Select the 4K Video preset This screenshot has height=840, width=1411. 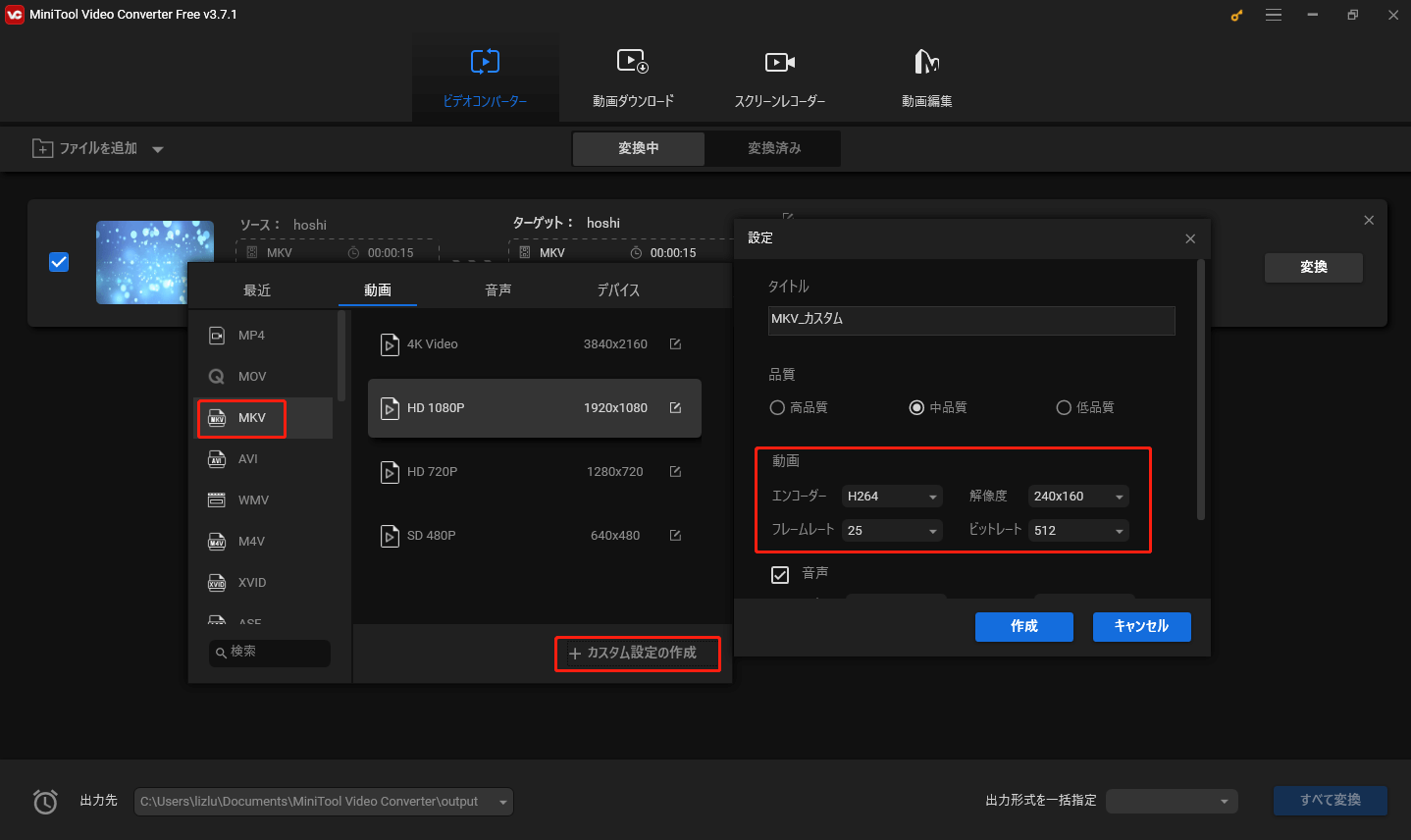[x=535, y=344]
